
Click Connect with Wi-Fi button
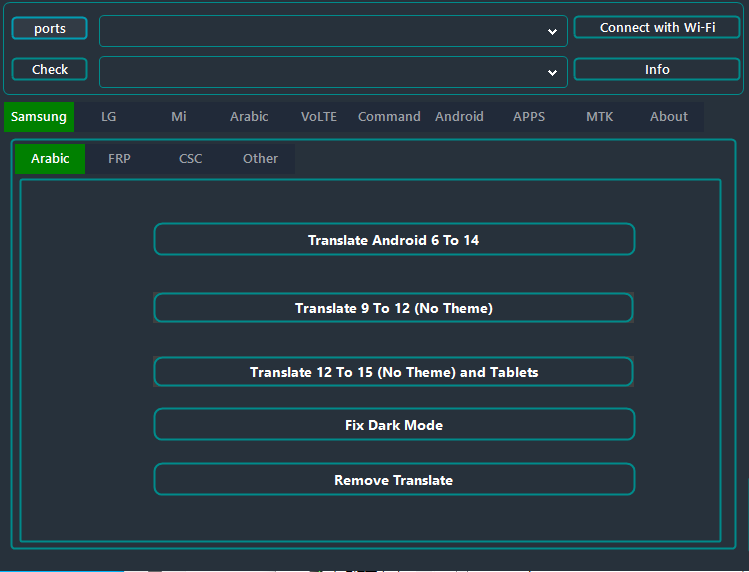(657, 28)
